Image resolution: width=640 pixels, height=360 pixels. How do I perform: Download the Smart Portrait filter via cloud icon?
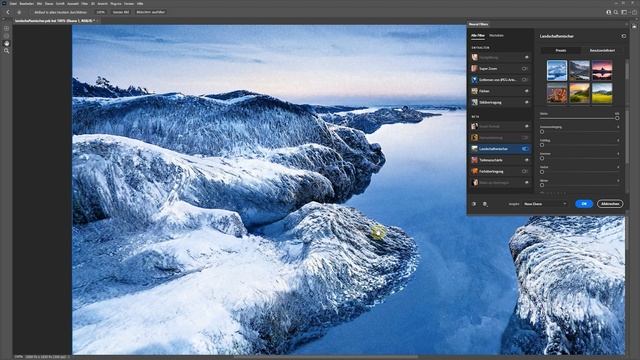point(527,127)
